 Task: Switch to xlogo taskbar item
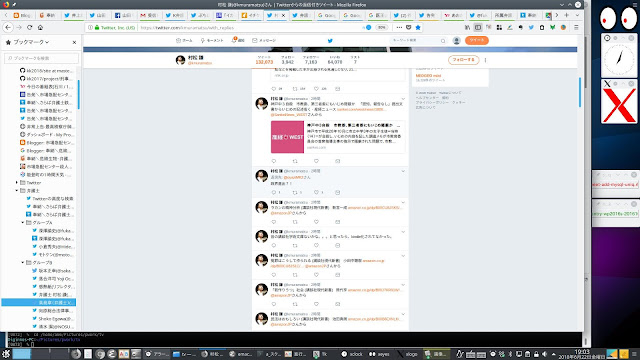pos(407,354)
